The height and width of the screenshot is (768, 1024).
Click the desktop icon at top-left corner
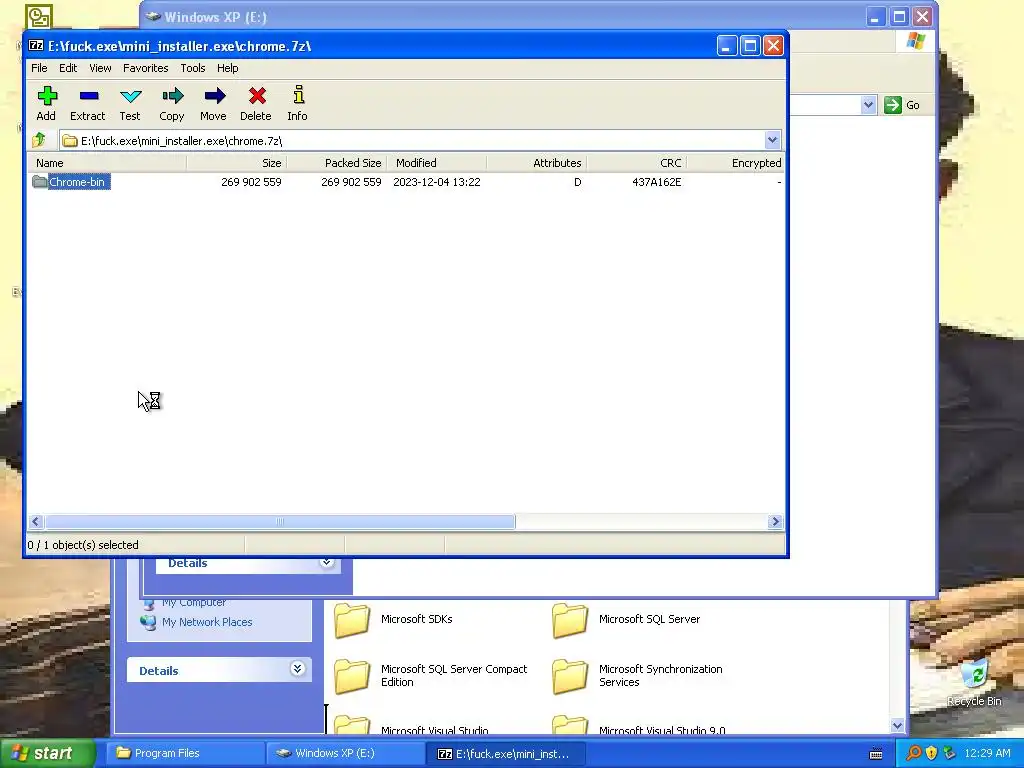[39, 16]
